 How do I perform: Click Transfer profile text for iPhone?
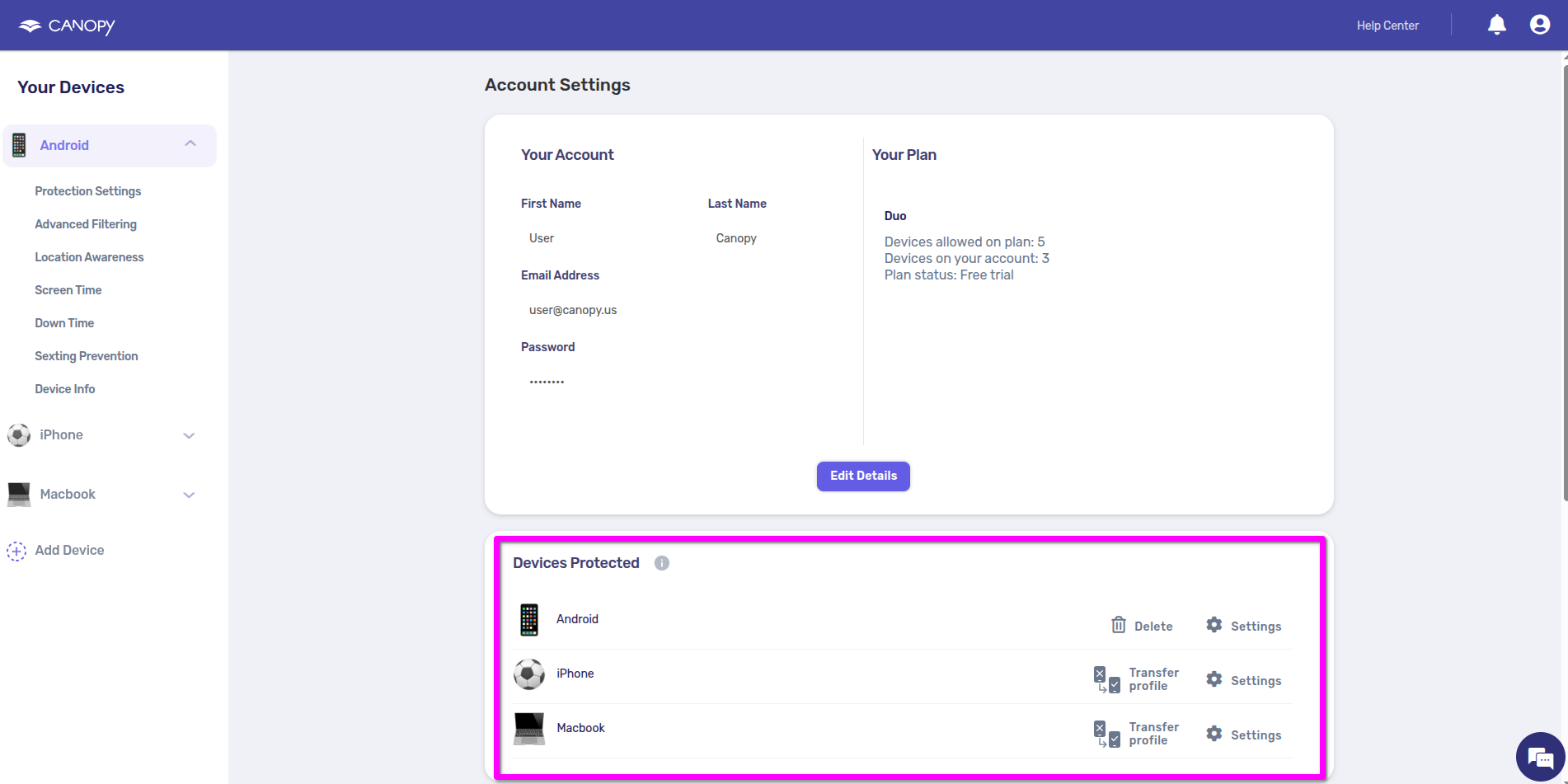click(x=1154, y=679)
